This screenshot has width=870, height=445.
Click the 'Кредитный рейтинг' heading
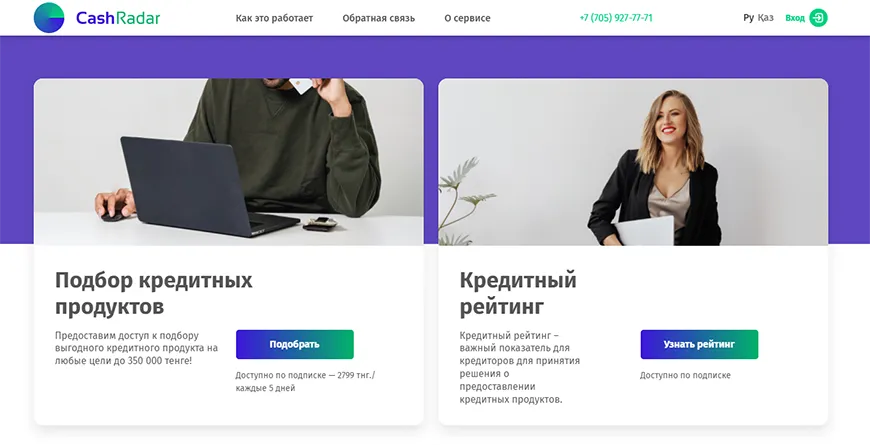pyautogui.click(x=518, y=294)
